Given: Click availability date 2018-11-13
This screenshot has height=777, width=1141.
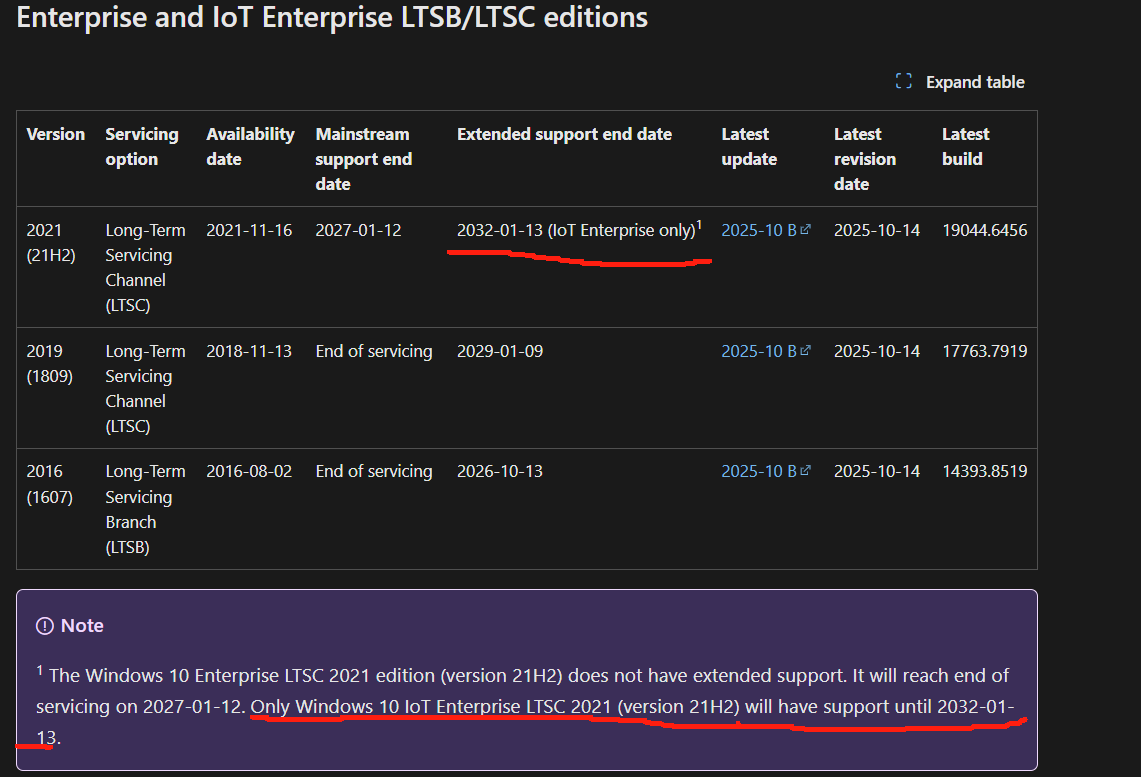Looking at the screenshot, I should (x=249, y=351).
